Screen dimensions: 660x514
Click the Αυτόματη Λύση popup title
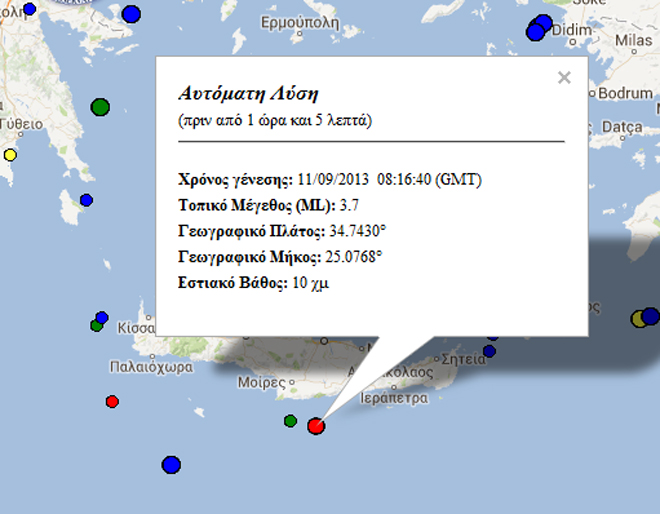(247, 94)
